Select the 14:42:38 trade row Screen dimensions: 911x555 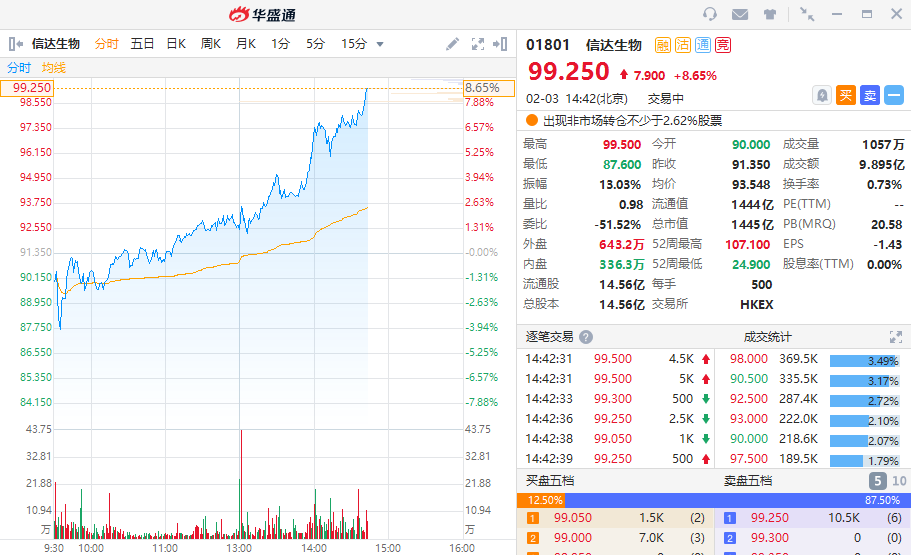pyautogui.click(x=618, y=439)
